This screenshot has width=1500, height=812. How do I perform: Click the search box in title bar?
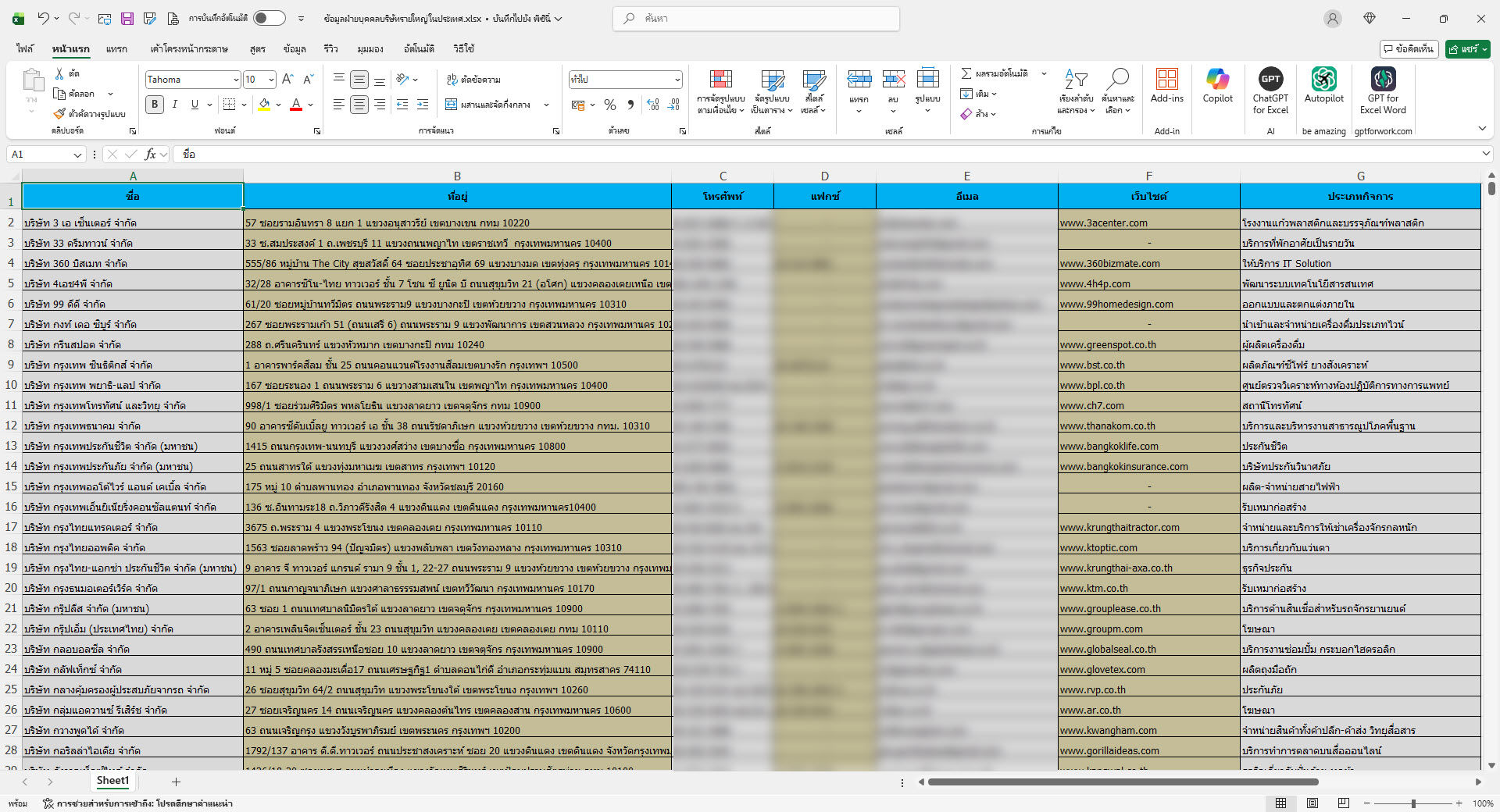(756, 18)
